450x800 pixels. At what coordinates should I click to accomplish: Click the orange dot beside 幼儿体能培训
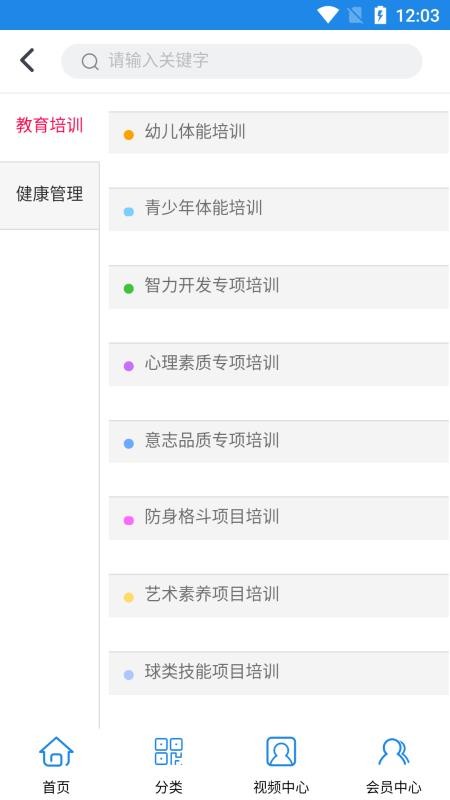pos(129,135)
